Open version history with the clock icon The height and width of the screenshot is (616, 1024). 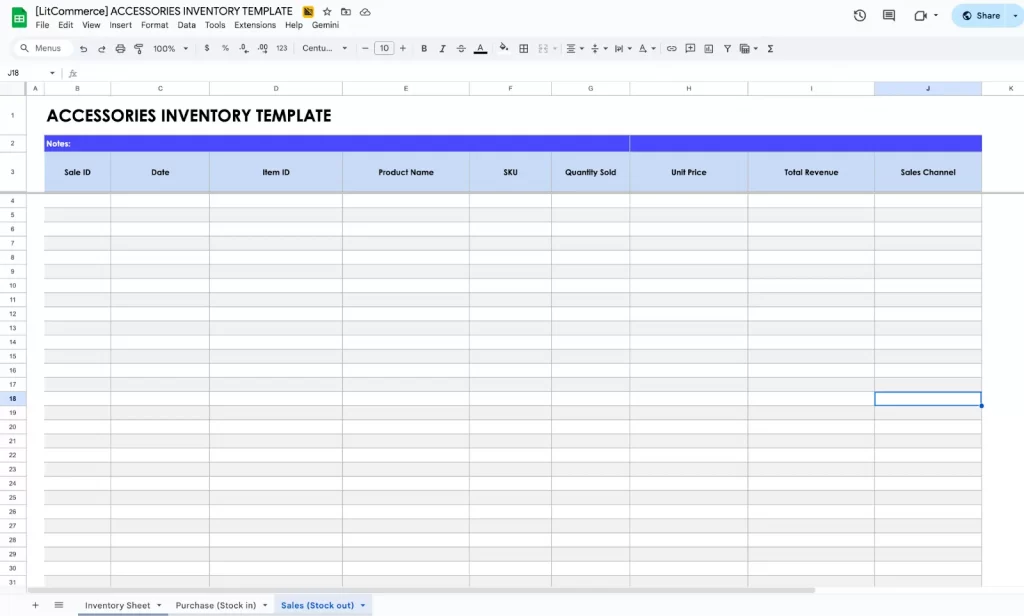click(859, 15)
